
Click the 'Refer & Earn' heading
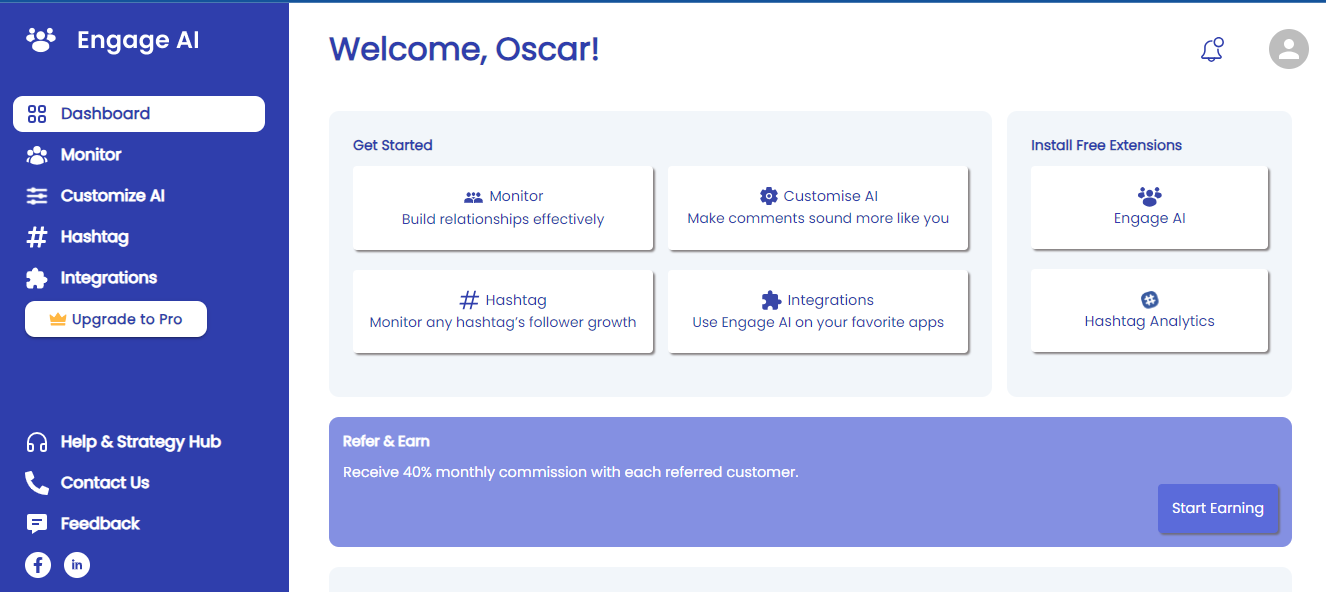(386, 441)
